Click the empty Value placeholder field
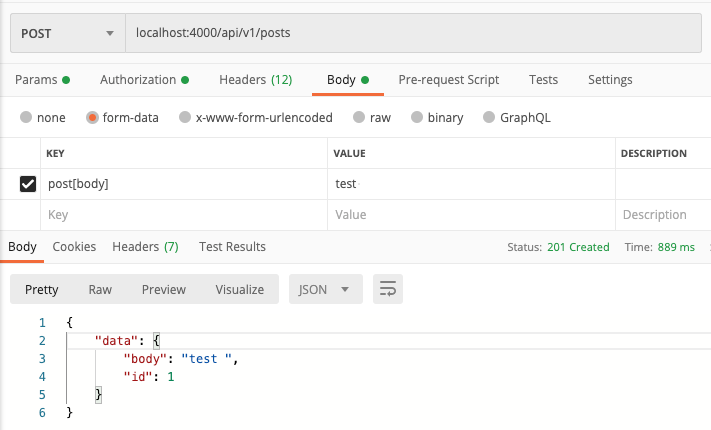This screenshot has width=711, height=430. pos(471,215)
